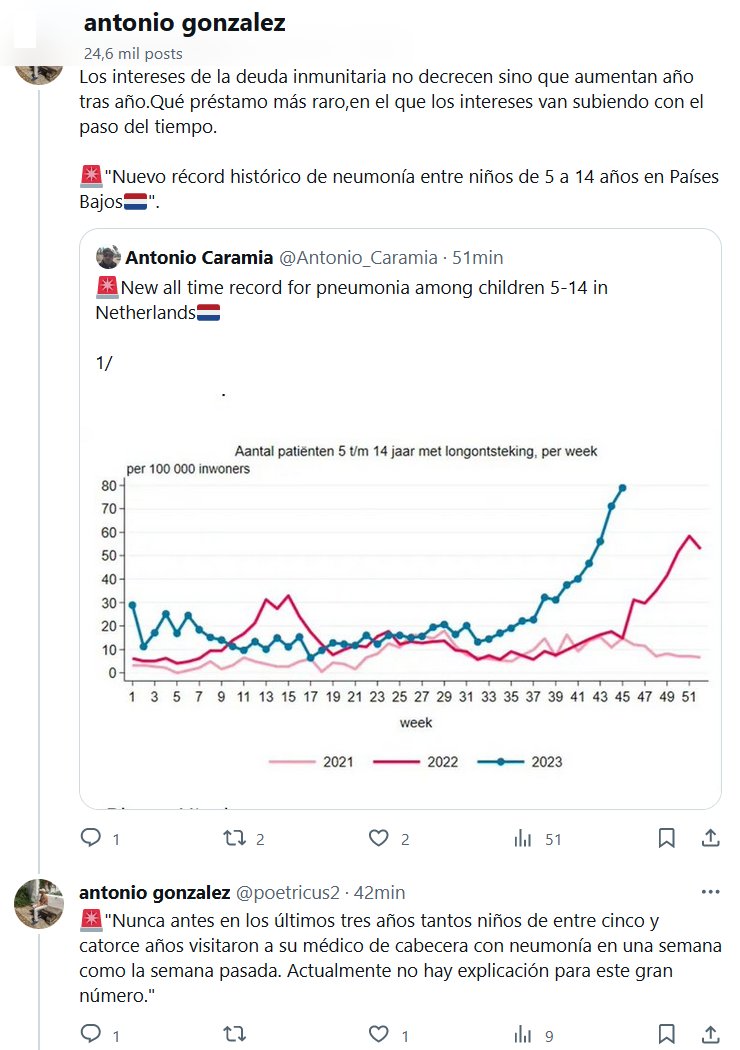Click Antonio Caramia's small avatar in quote
This screenshot has height=1050, width=740.
click(108, 257)
